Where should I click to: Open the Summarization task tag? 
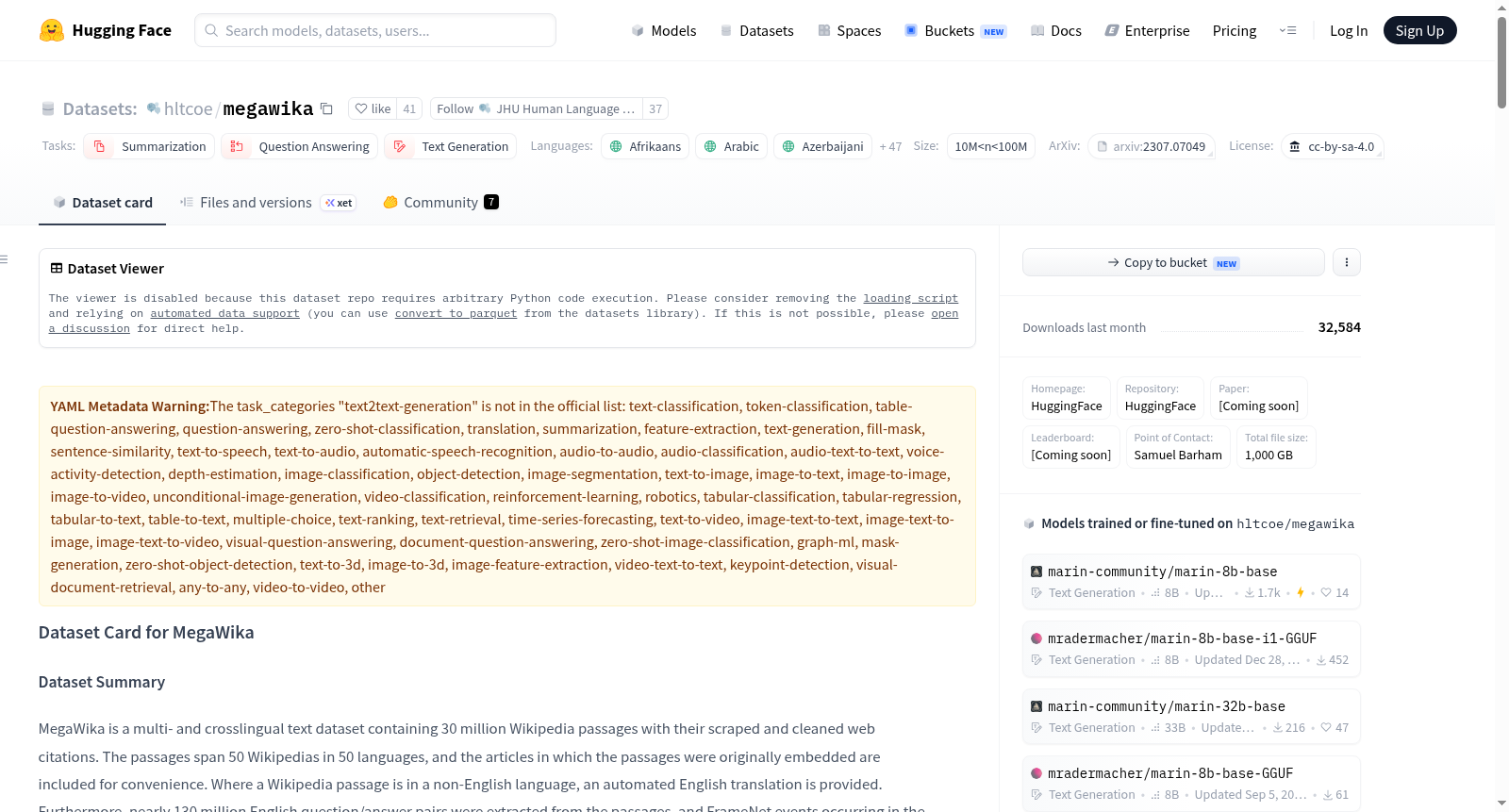[149, 146]
